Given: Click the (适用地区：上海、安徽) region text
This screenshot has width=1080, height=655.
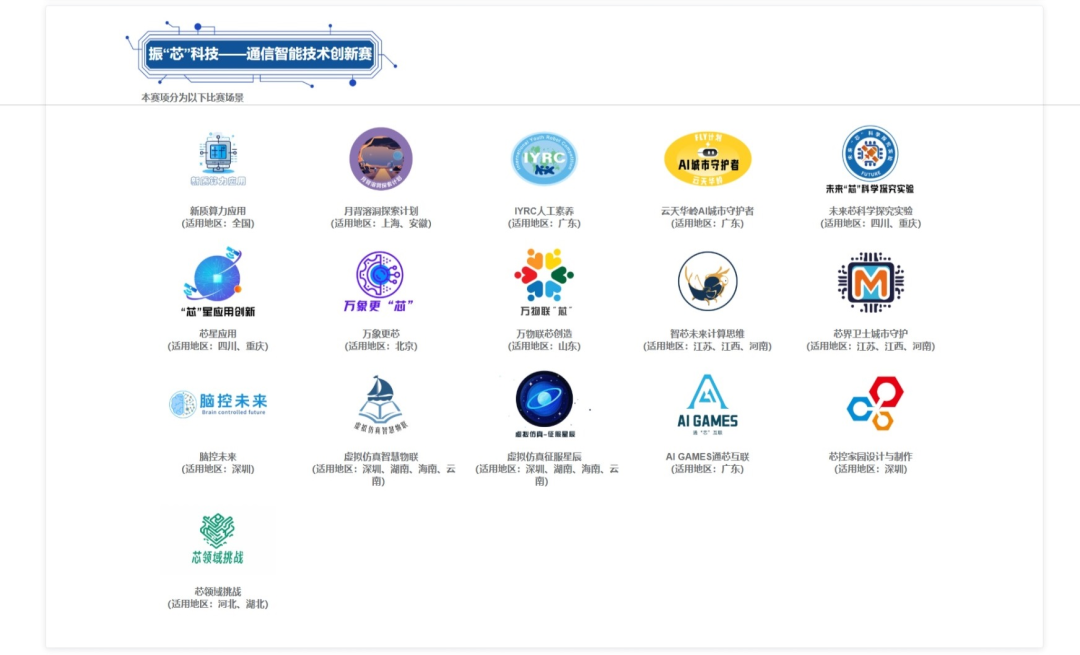Looking at the screenshot, I should point(381,223).
